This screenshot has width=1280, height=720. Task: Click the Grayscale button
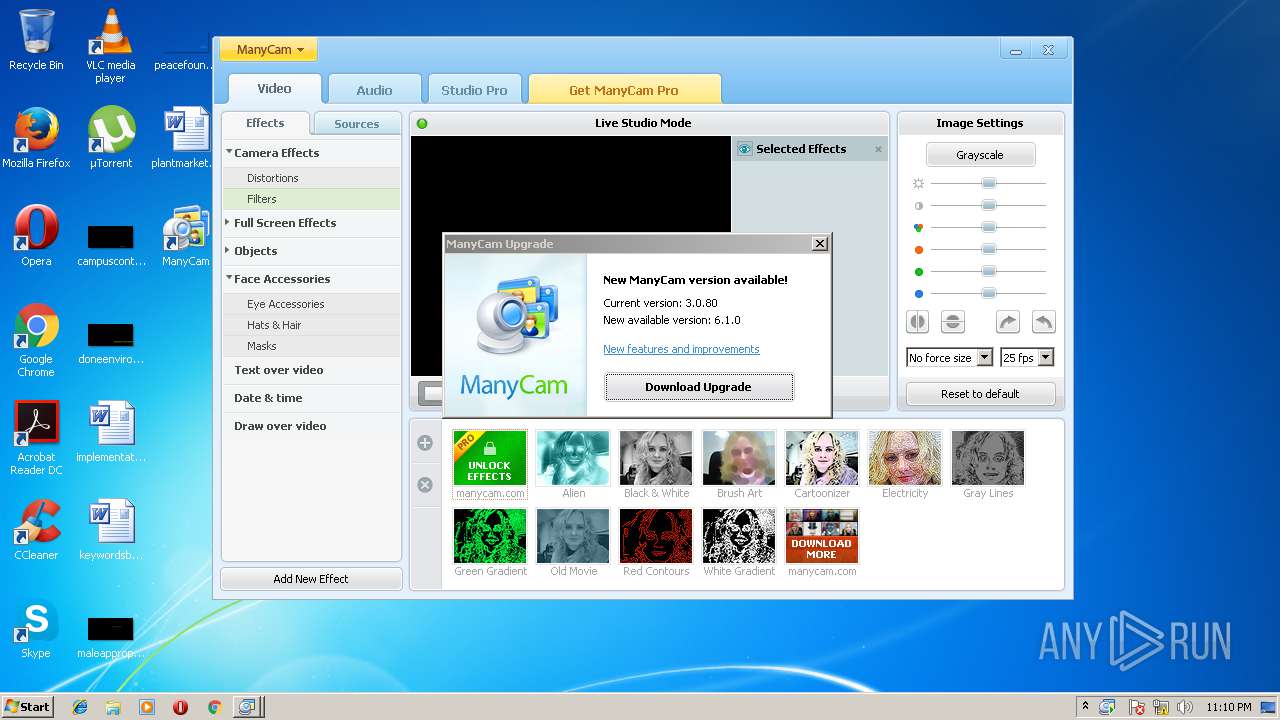(x=980, y=155)
